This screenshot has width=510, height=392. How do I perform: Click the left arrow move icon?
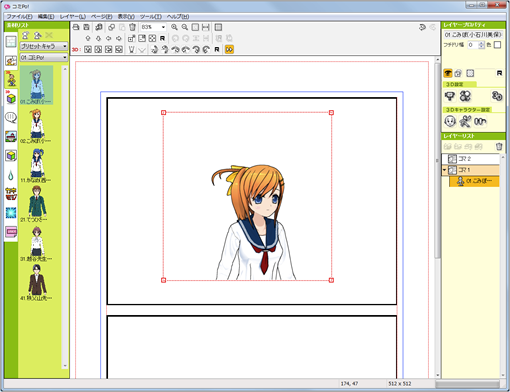[108, 38]
